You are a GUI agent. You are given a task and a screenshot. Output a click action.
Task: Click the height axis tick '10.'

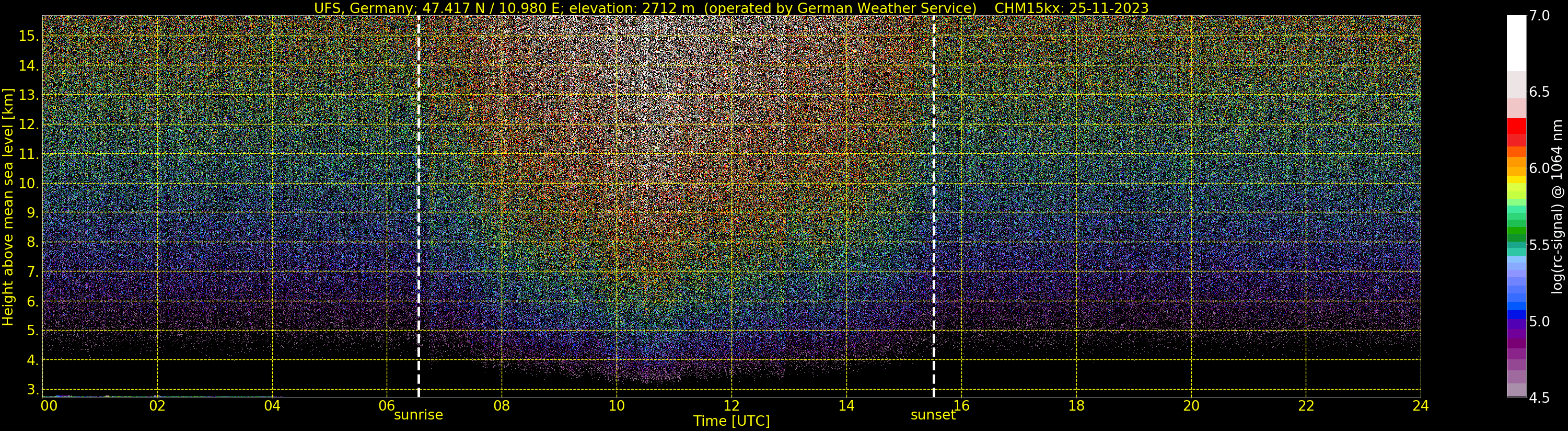click(28, 184)
